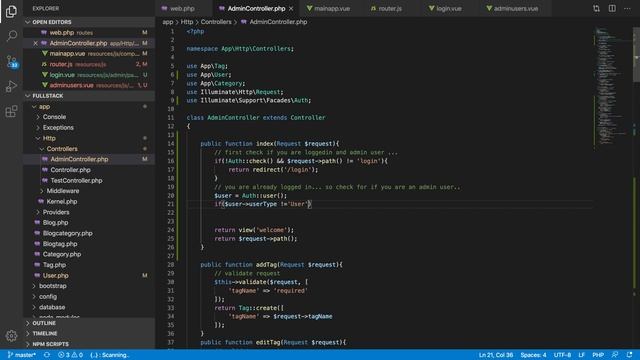The width and height of the screenshot is (640, 360).
Task: Select the AdminController.php tab
Action: coord(256,9)
